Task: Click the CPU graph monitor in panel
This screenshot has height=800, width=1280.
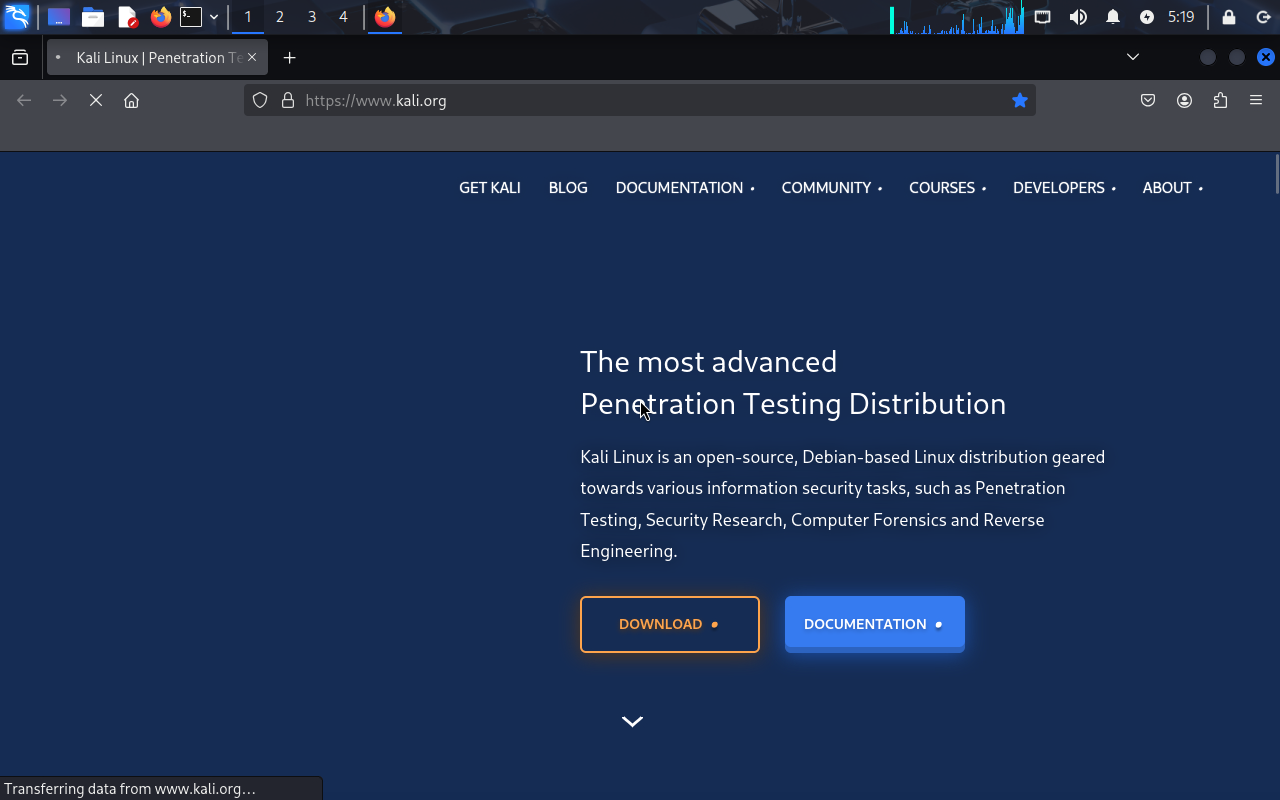Action: pos(957,18)
